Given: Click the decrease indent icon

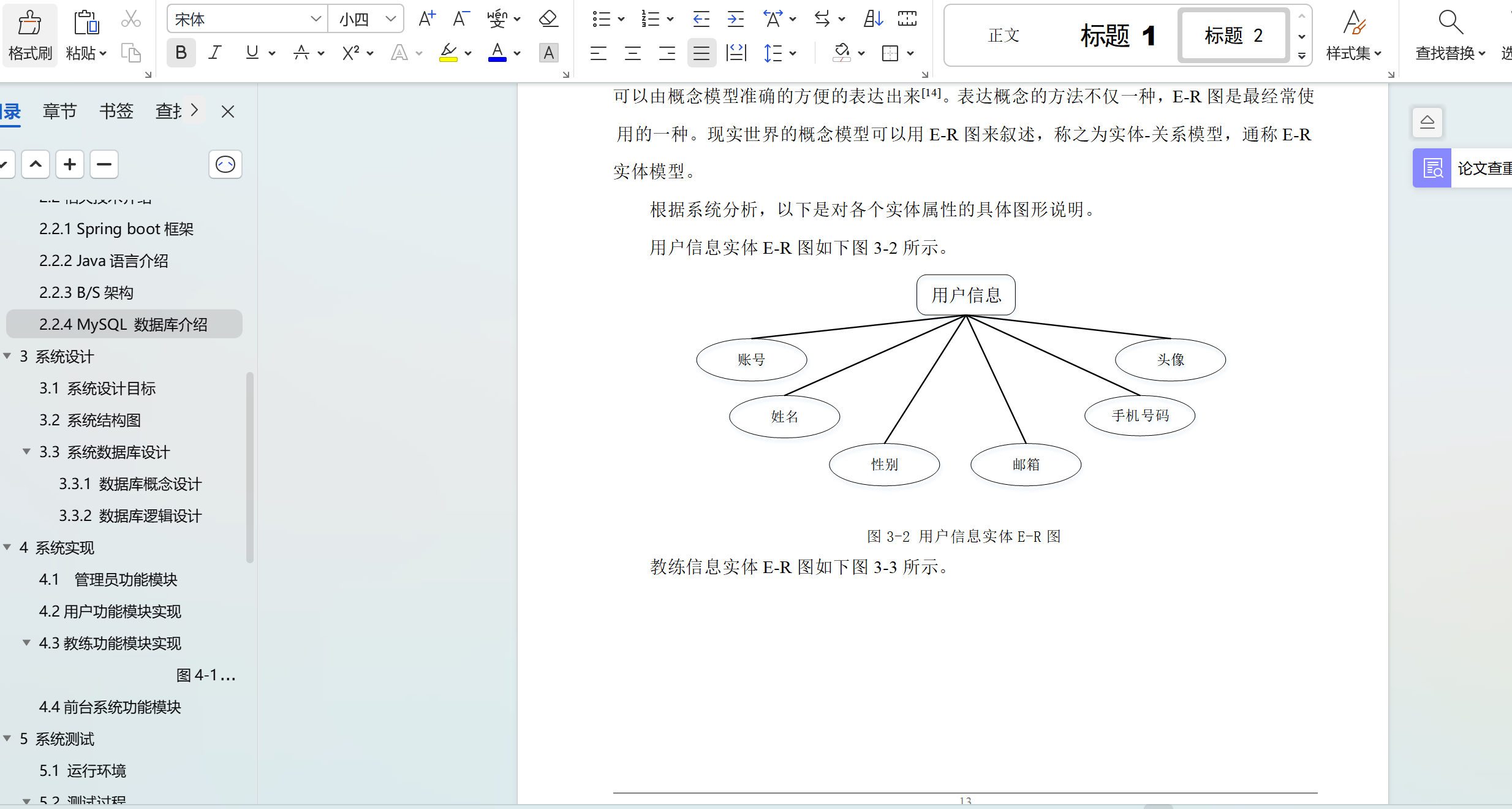Looking at the screenshot, I should tap(701, 19).
